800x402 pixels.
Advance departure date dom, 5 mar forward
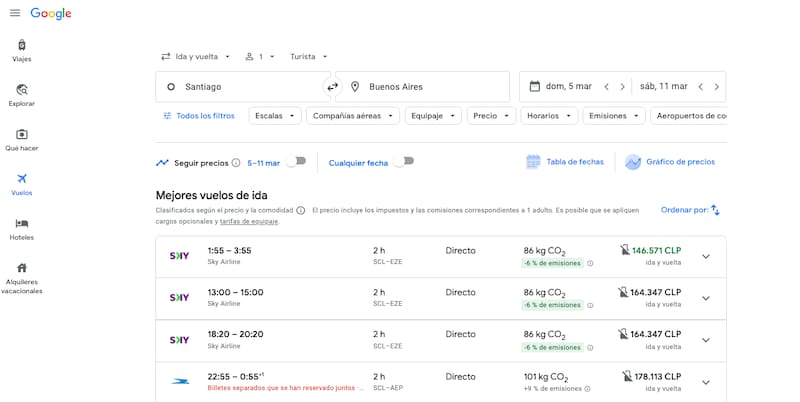pyautogui.click(x=623, y=87)
